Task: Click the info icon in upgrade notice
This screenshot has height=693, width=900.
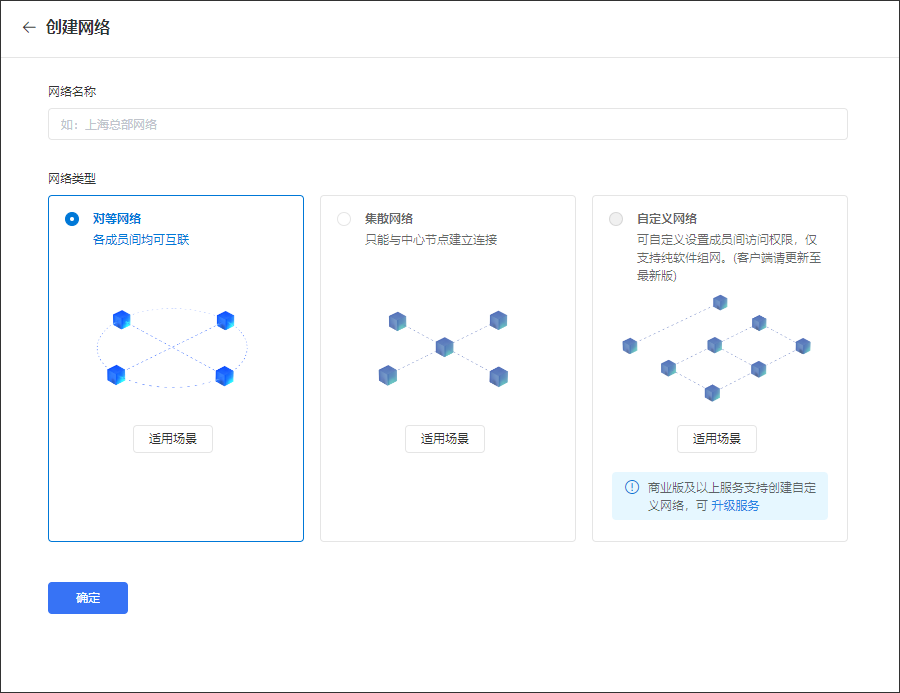Action: 632,487
